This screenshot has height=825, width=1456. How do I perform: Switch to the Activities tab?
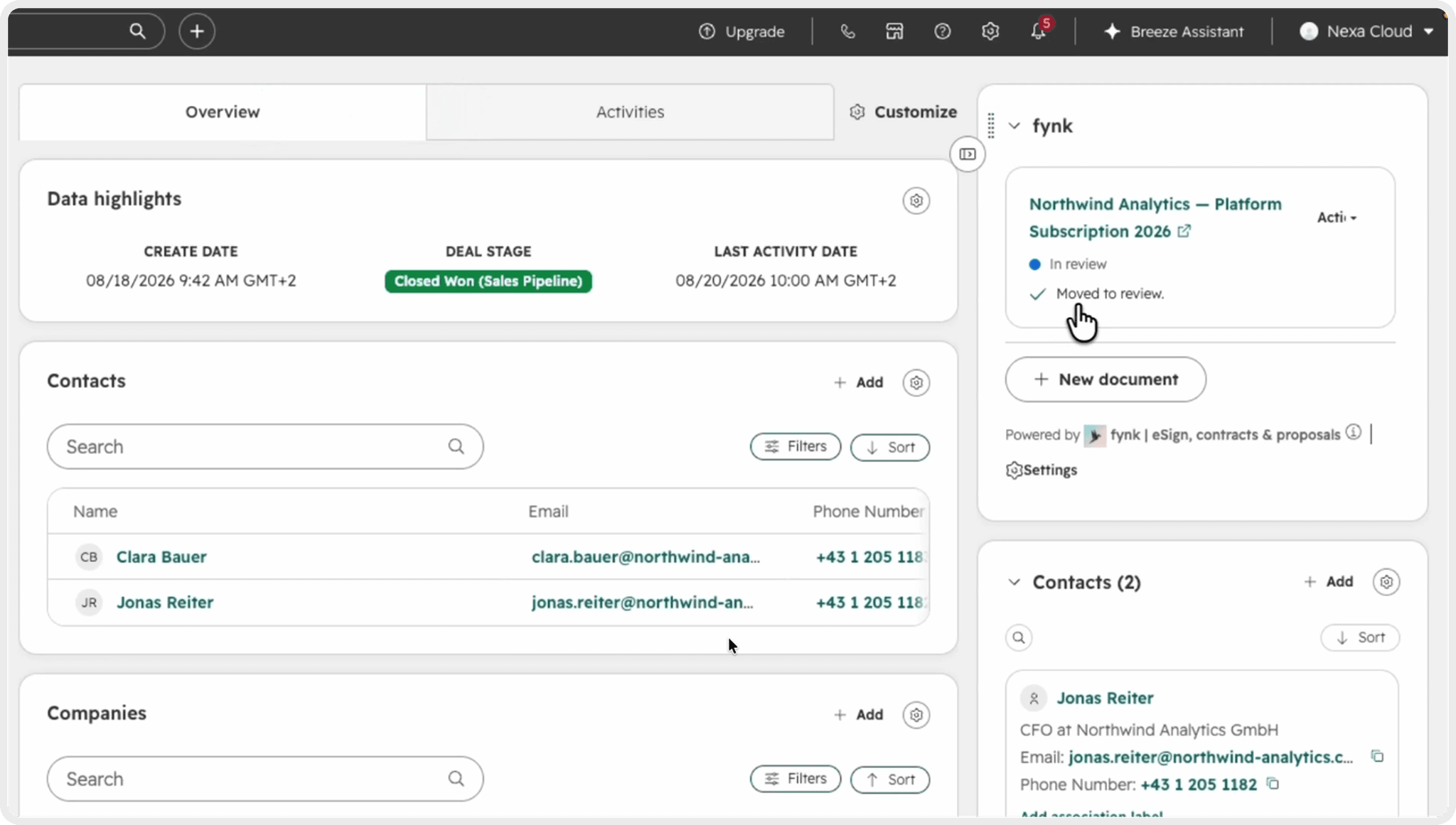[x=630, y=112]
